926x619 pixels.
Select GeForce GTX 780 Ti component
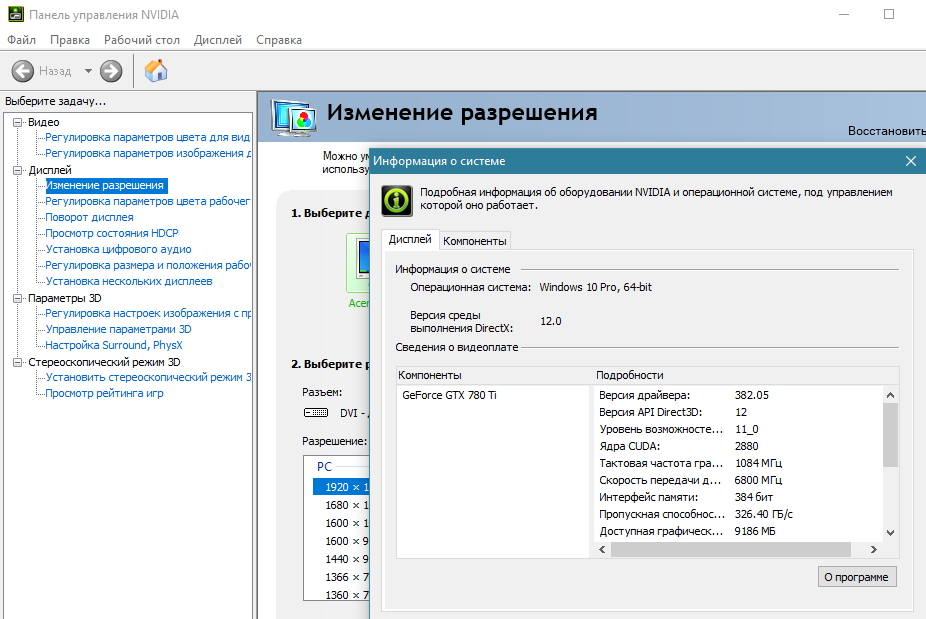(x=449, y=395)
